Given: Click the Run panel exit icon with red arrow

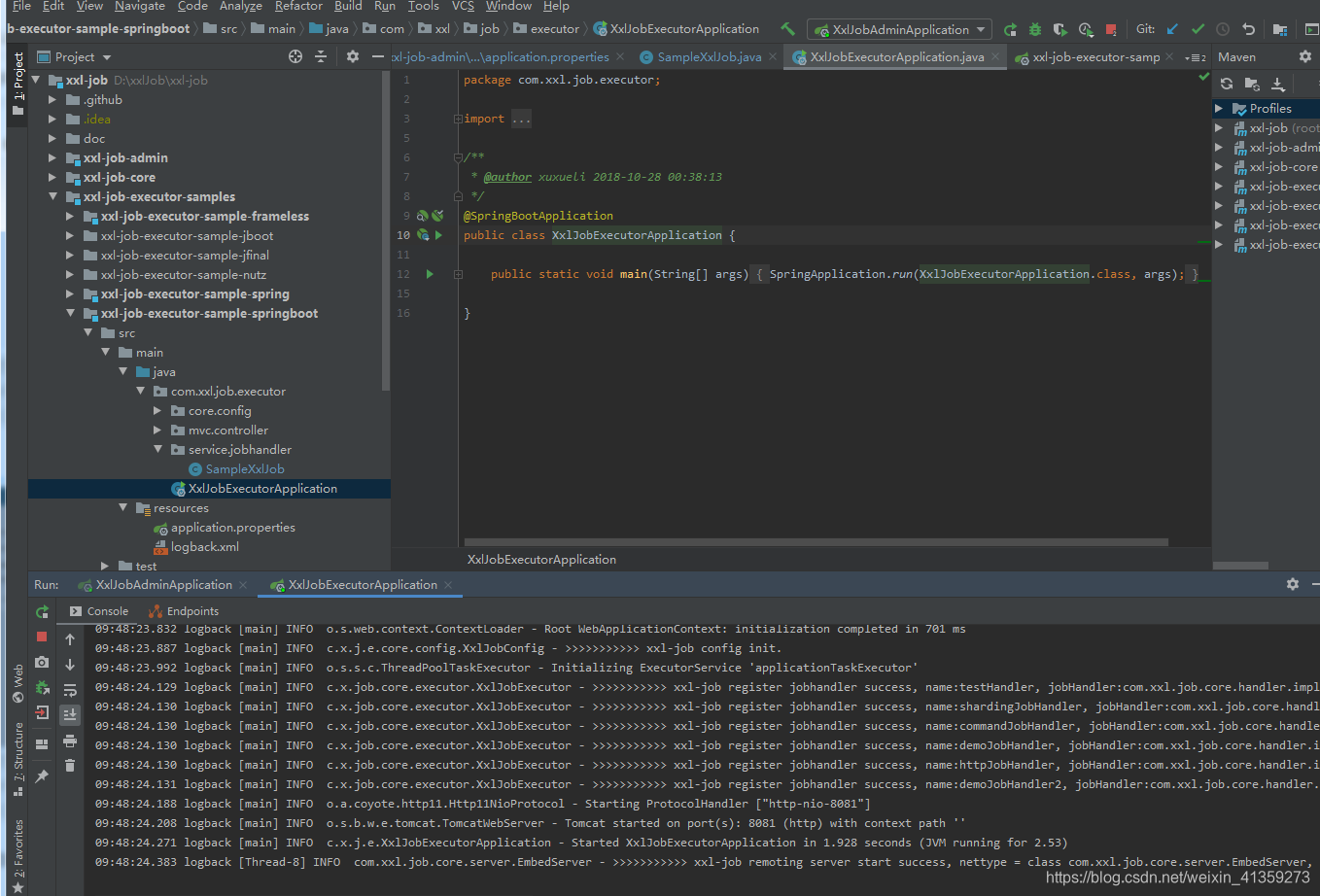Looking at the screenshot, I should tap(42, 712).
